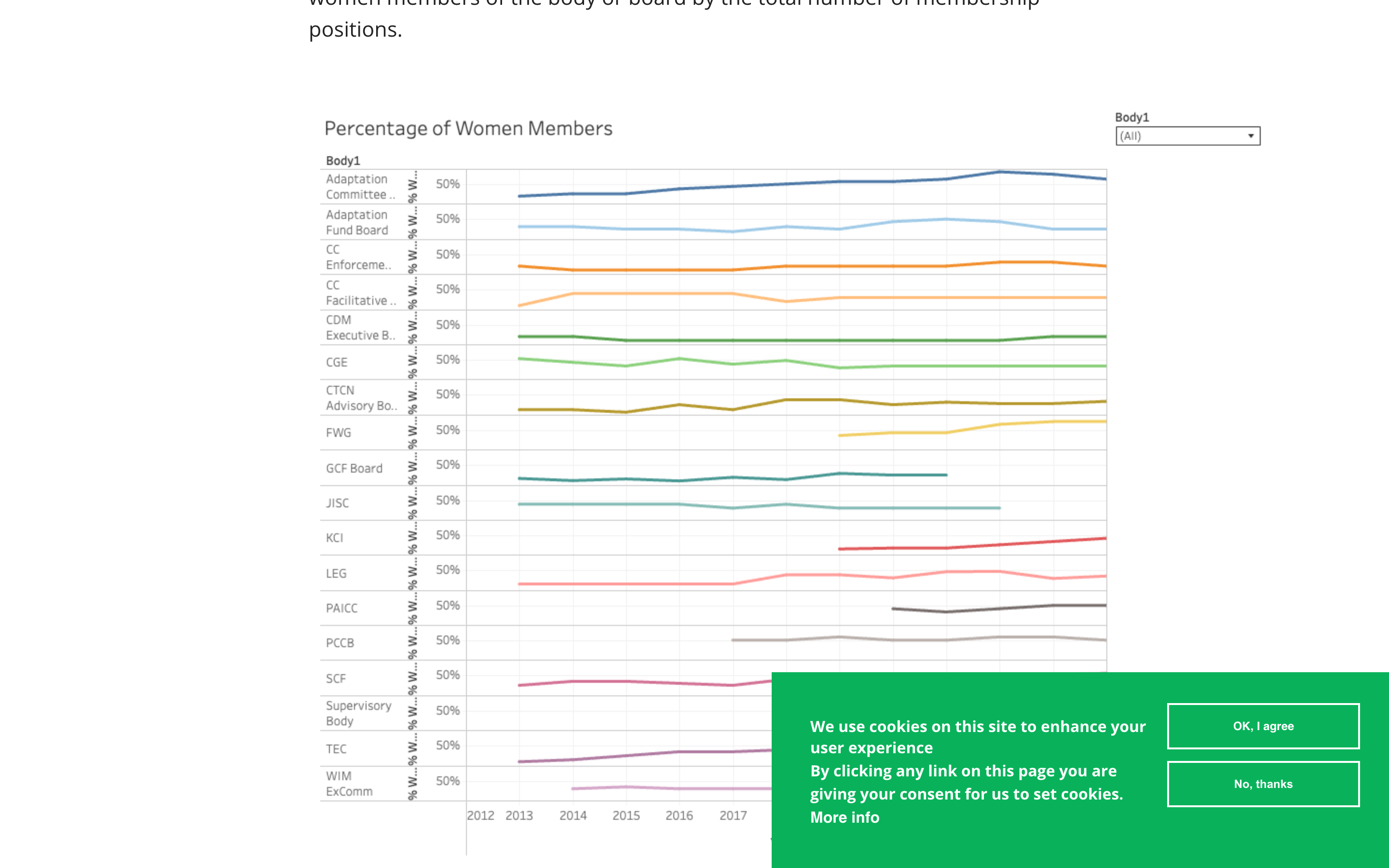The height and width of the screenshot is (868, 1389).
Task: Click the PAICC row label
Action: [341, 608]
